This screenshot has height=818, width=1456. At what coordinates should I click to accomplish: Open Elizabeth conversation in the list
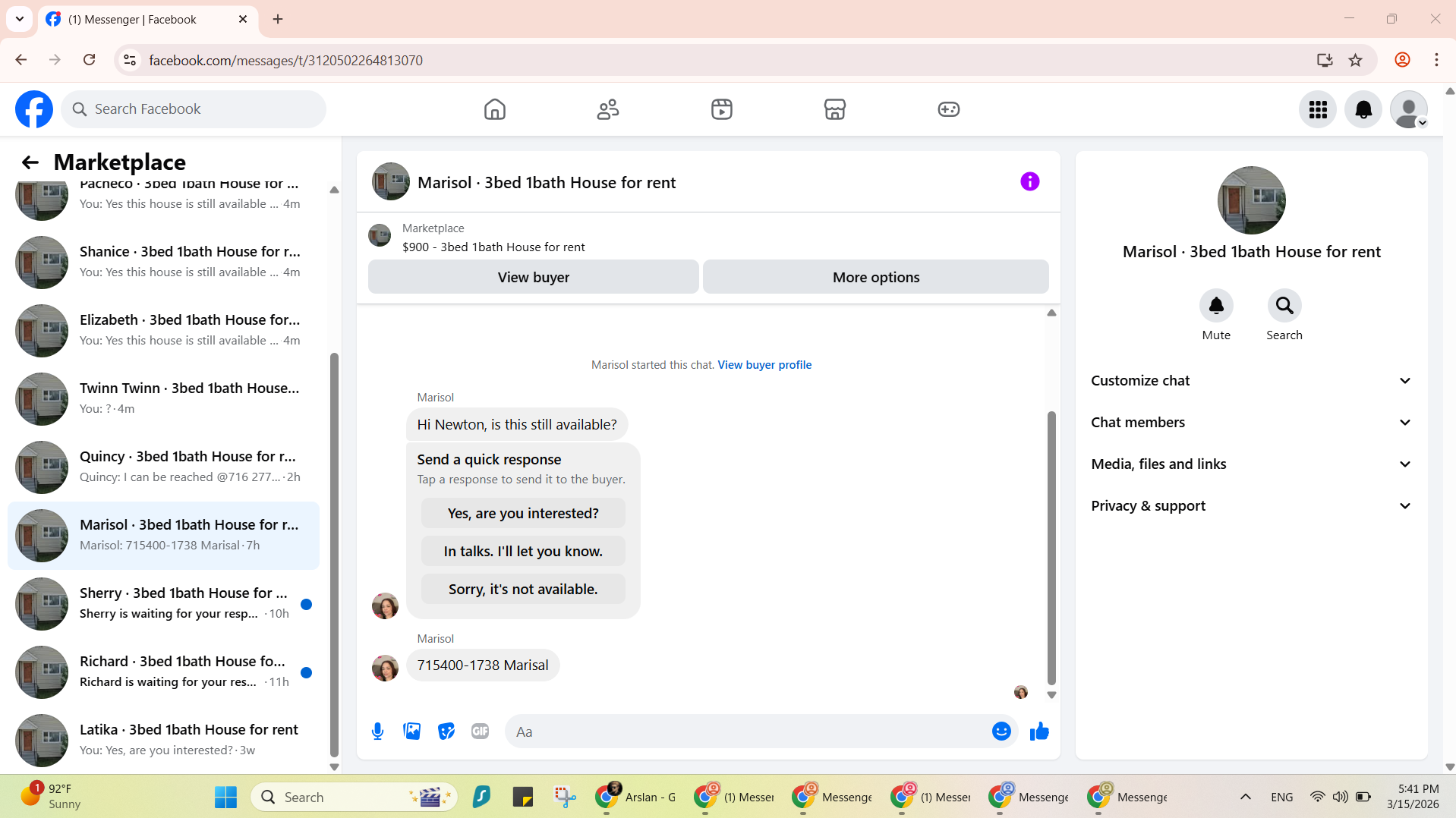(x=163, y=330)
